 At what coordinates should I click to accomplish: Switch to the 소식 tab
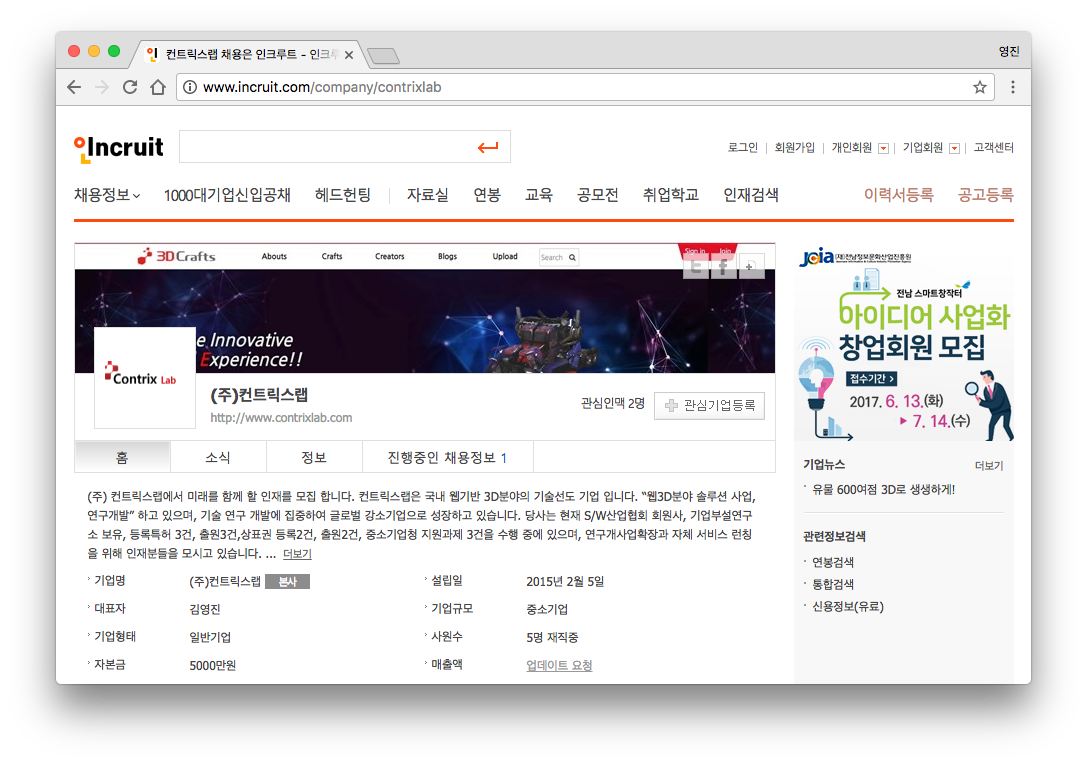click(218, 458)
